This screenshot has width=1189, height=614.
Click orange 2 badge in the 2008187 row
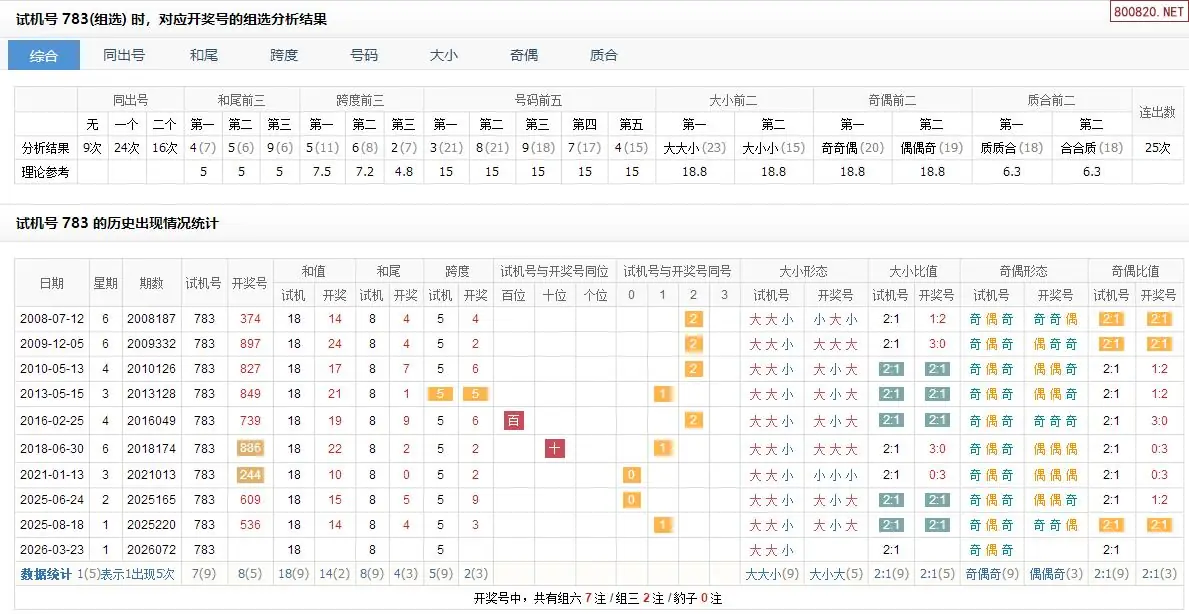[x=692, y=319]
